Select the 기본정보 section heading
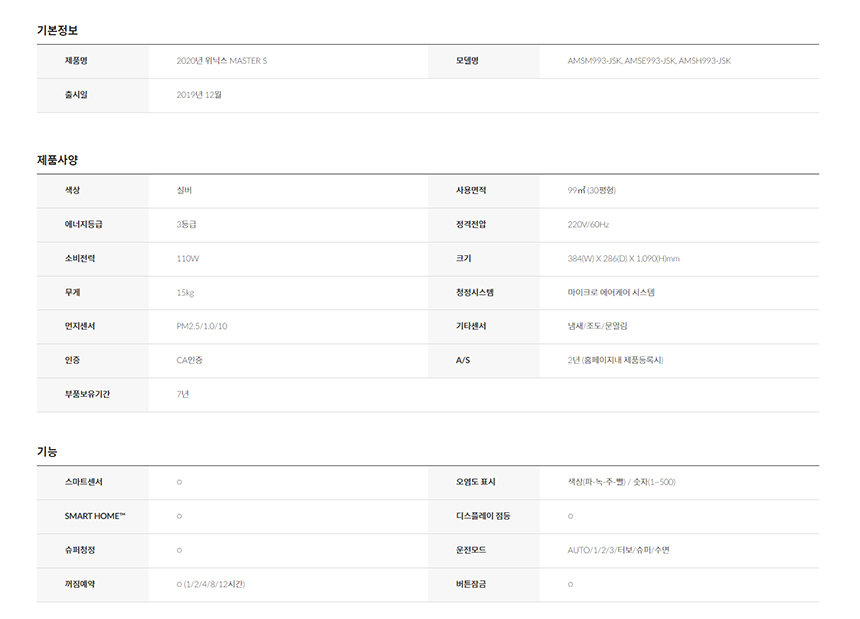Viewport: 860px width, 619px height. click(x=57, y=30)
